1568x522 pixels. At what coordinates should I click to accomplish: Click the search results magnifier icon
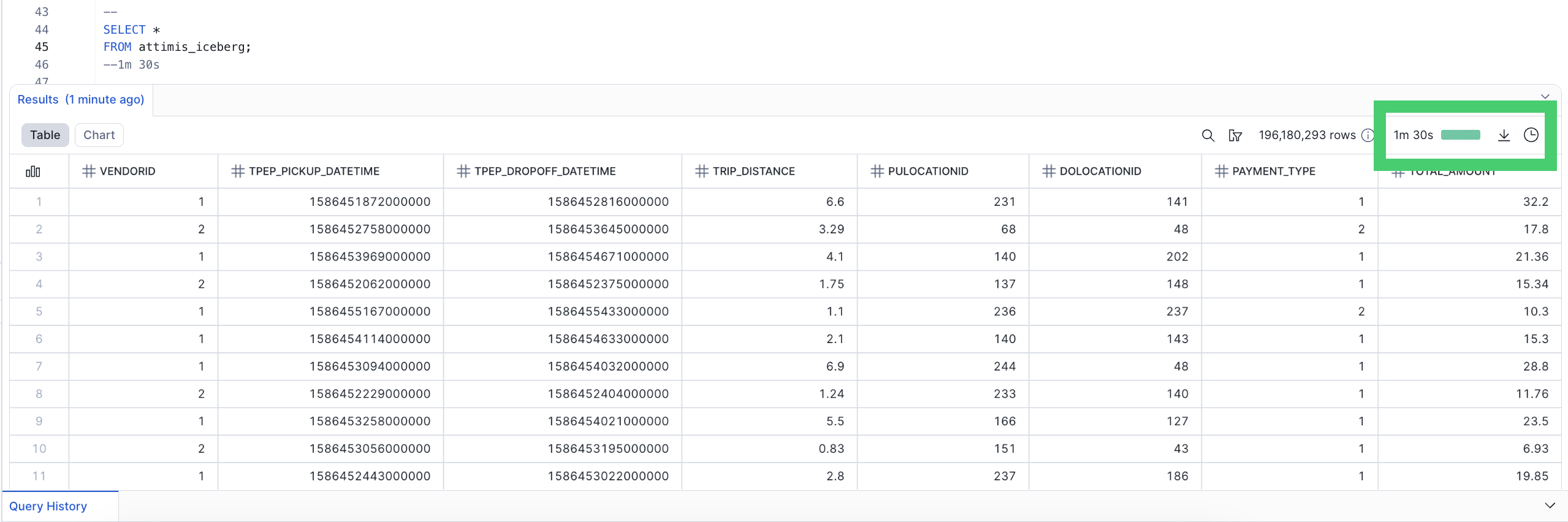pyautogui.click(x=1208, y=135)
